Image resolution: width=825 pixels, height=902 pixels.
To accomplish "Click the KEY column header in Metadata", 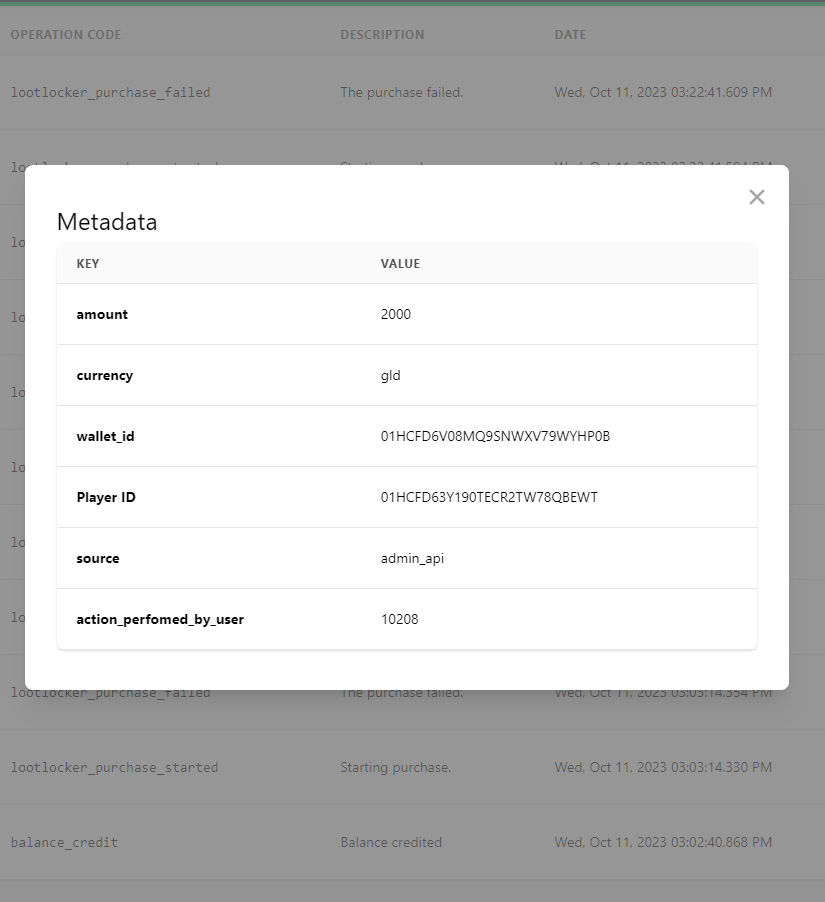I will click(88, 264).
